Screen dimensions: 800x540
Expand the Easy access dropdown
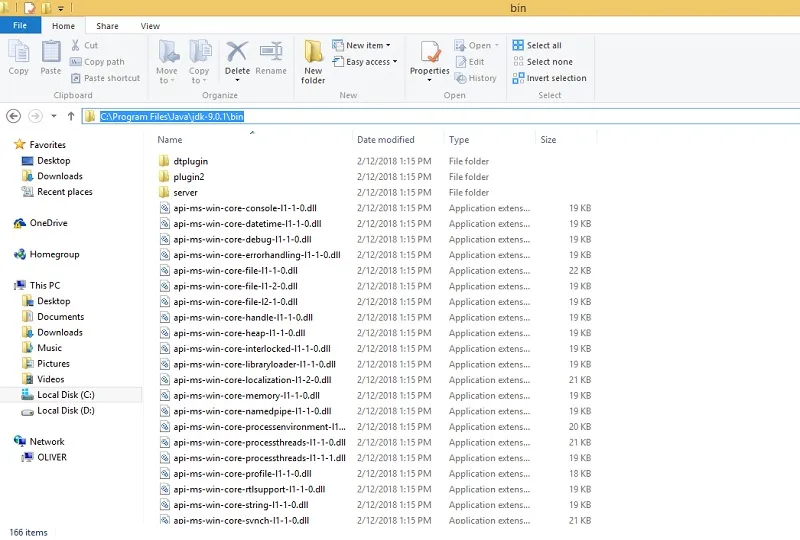[x=395, y=62]
